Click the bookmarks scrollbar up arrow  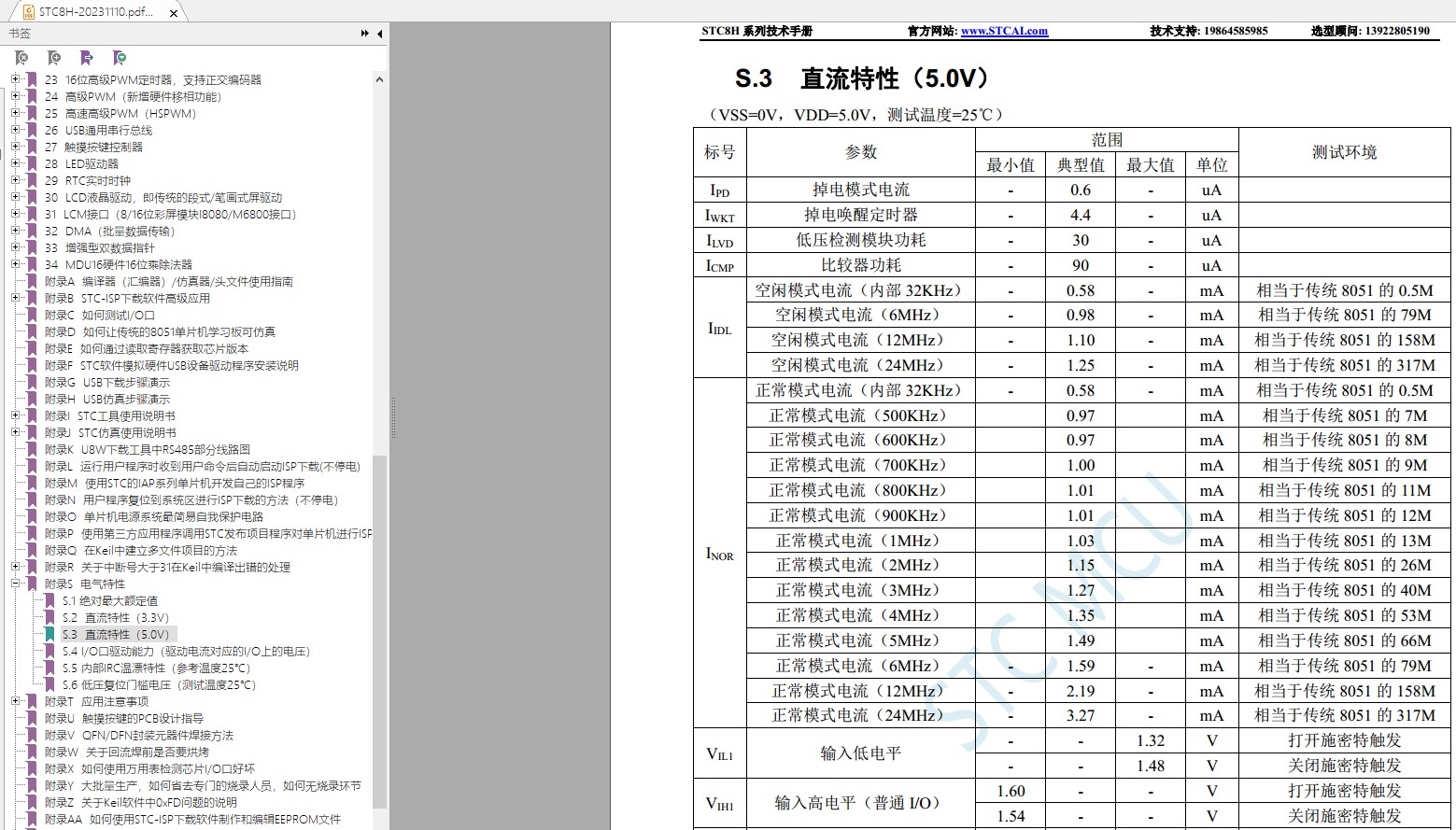pos(379,80)
